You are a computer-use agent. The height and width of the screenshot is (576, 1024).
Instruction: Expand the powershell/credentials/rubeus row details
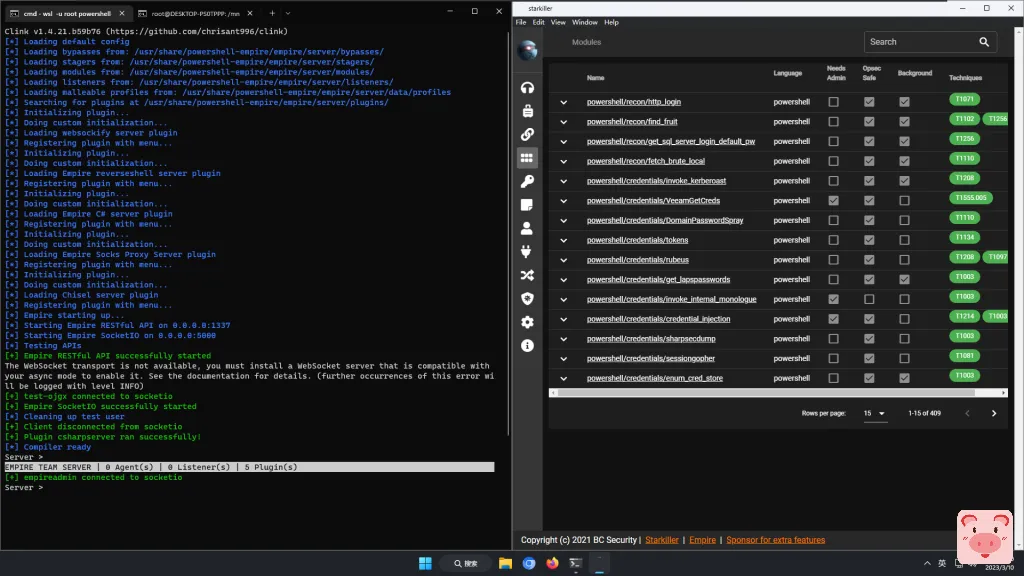(x=564, y=260)
